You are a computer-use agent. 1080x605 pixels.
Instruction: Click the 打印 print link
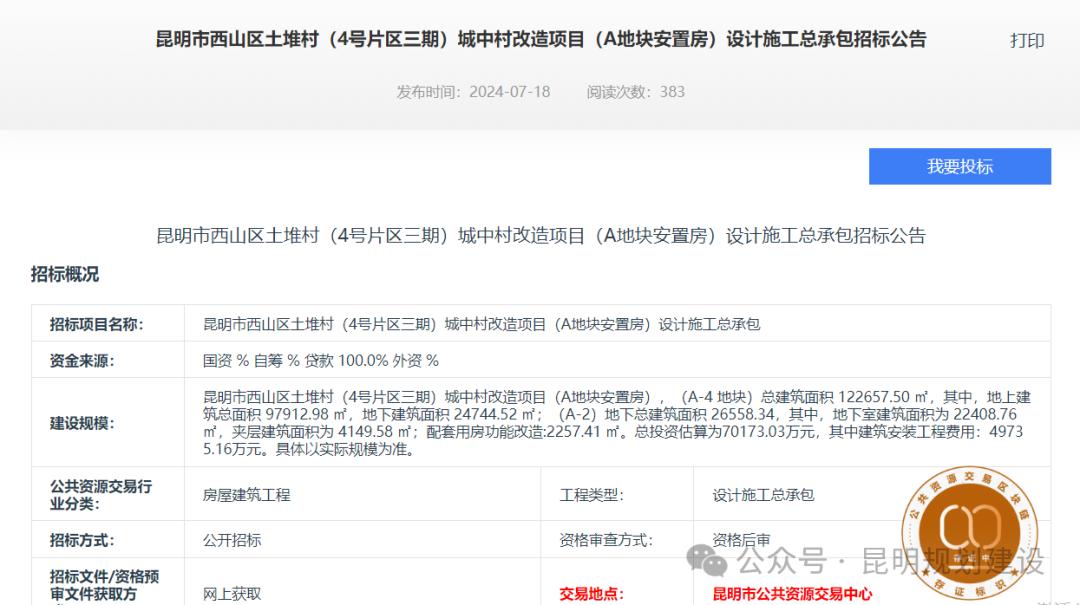point(1027,40)
